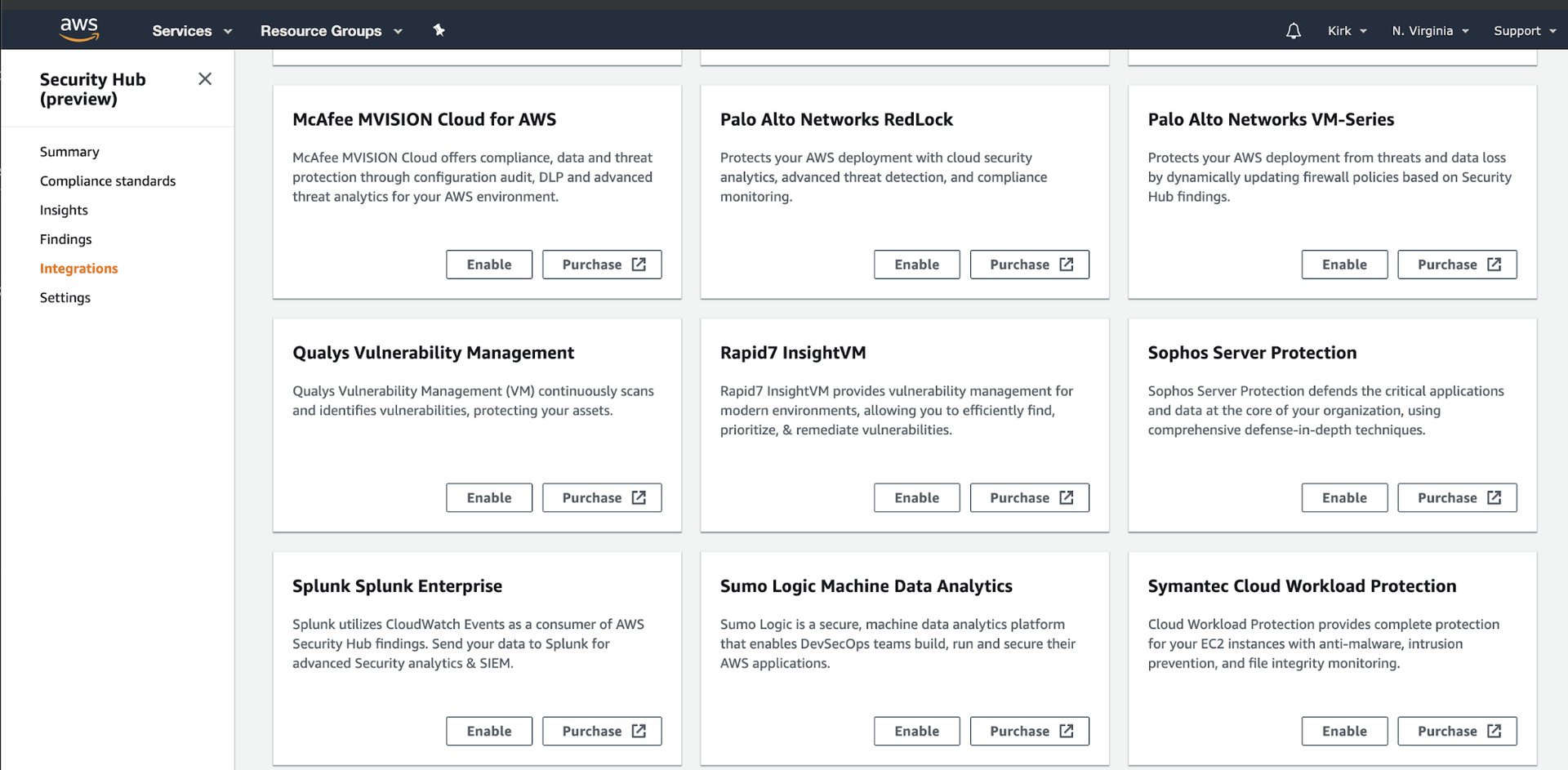The height and width of the screenshot is (770, 1568).
Task: Expand the Services dropdown
Action: pyautogui.click(x=192, y=31)
